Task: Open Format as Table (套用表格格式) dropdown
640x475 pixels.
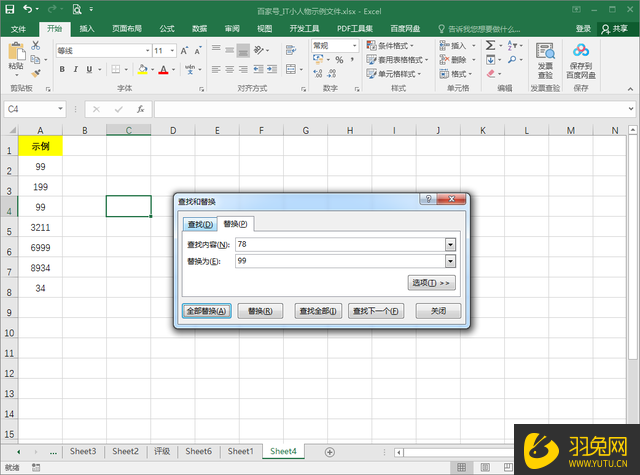Action: (x=398, y=60)
